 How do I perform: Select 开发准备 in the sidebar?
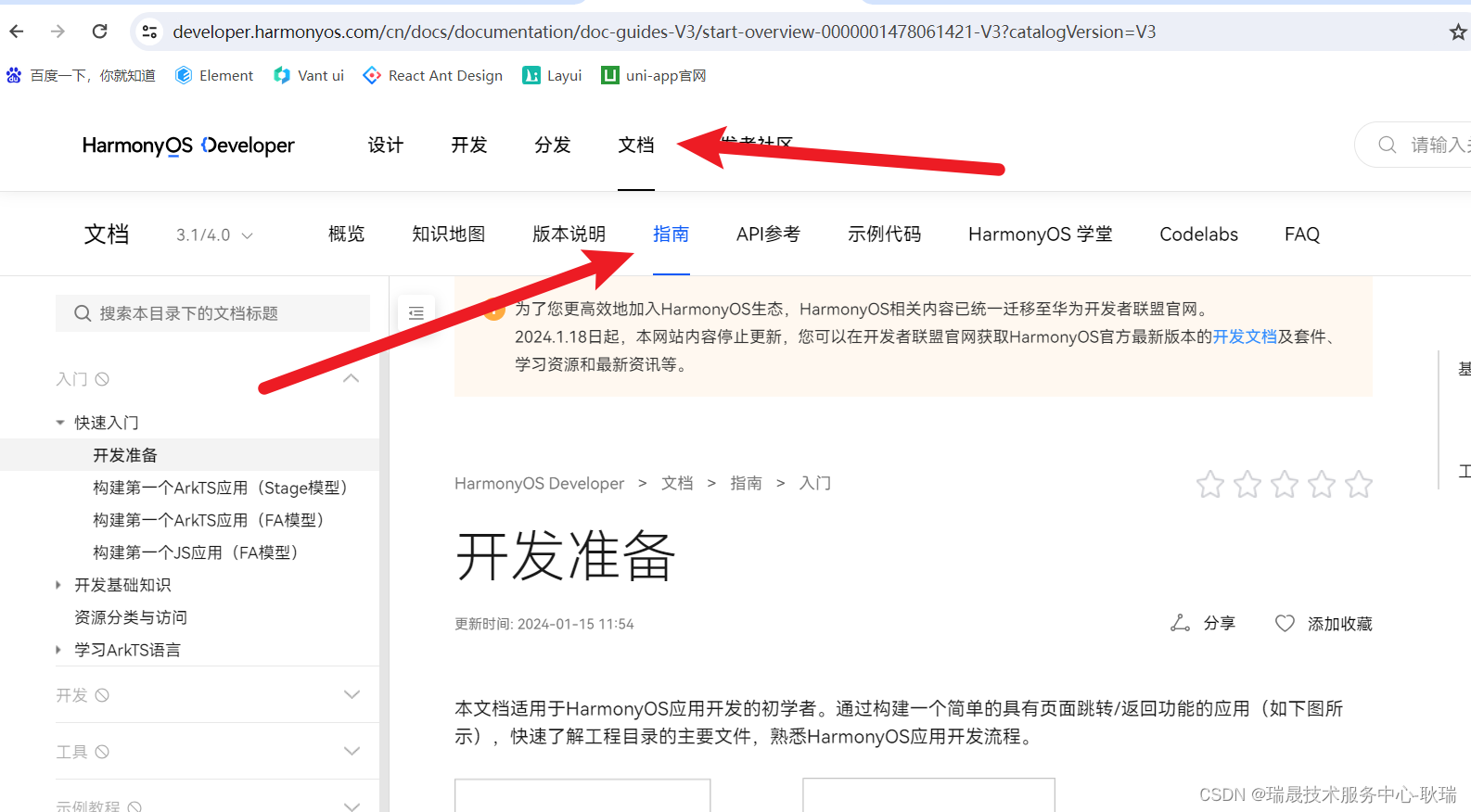pos(125,455)
